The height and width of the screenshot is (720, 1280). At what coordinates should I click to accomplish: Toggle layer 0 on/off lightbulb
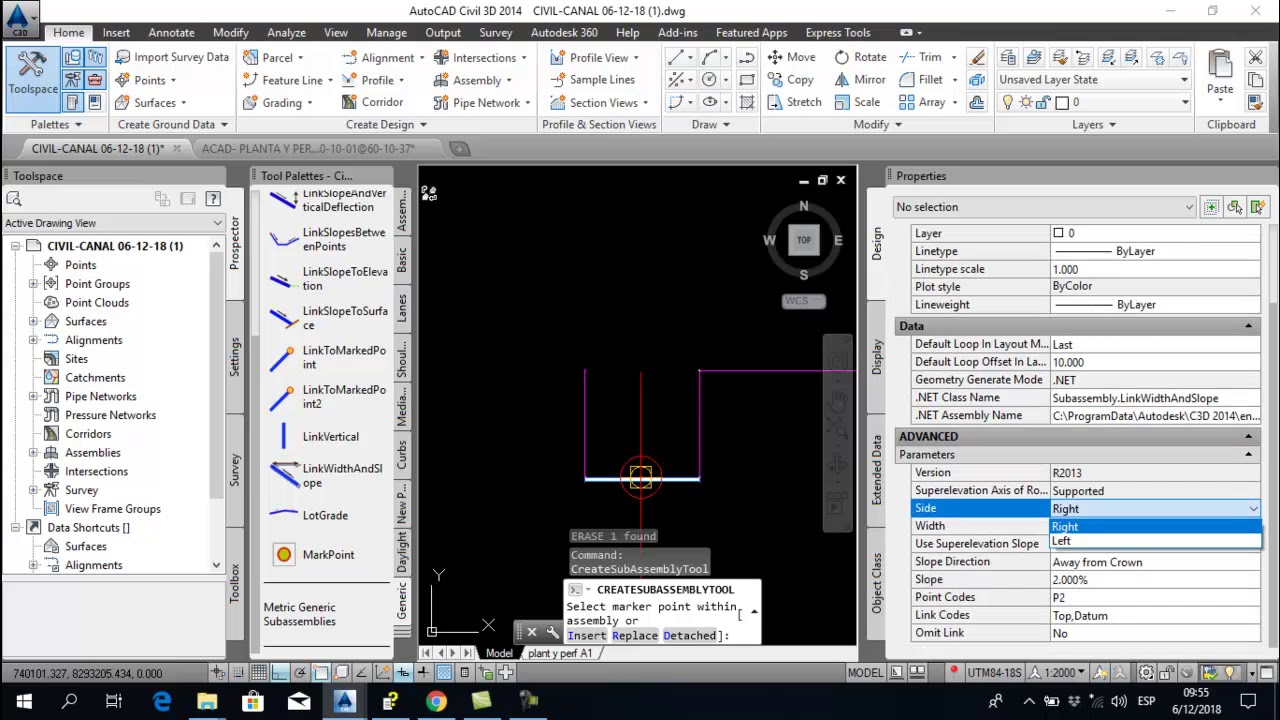[x=1007, y=102]
